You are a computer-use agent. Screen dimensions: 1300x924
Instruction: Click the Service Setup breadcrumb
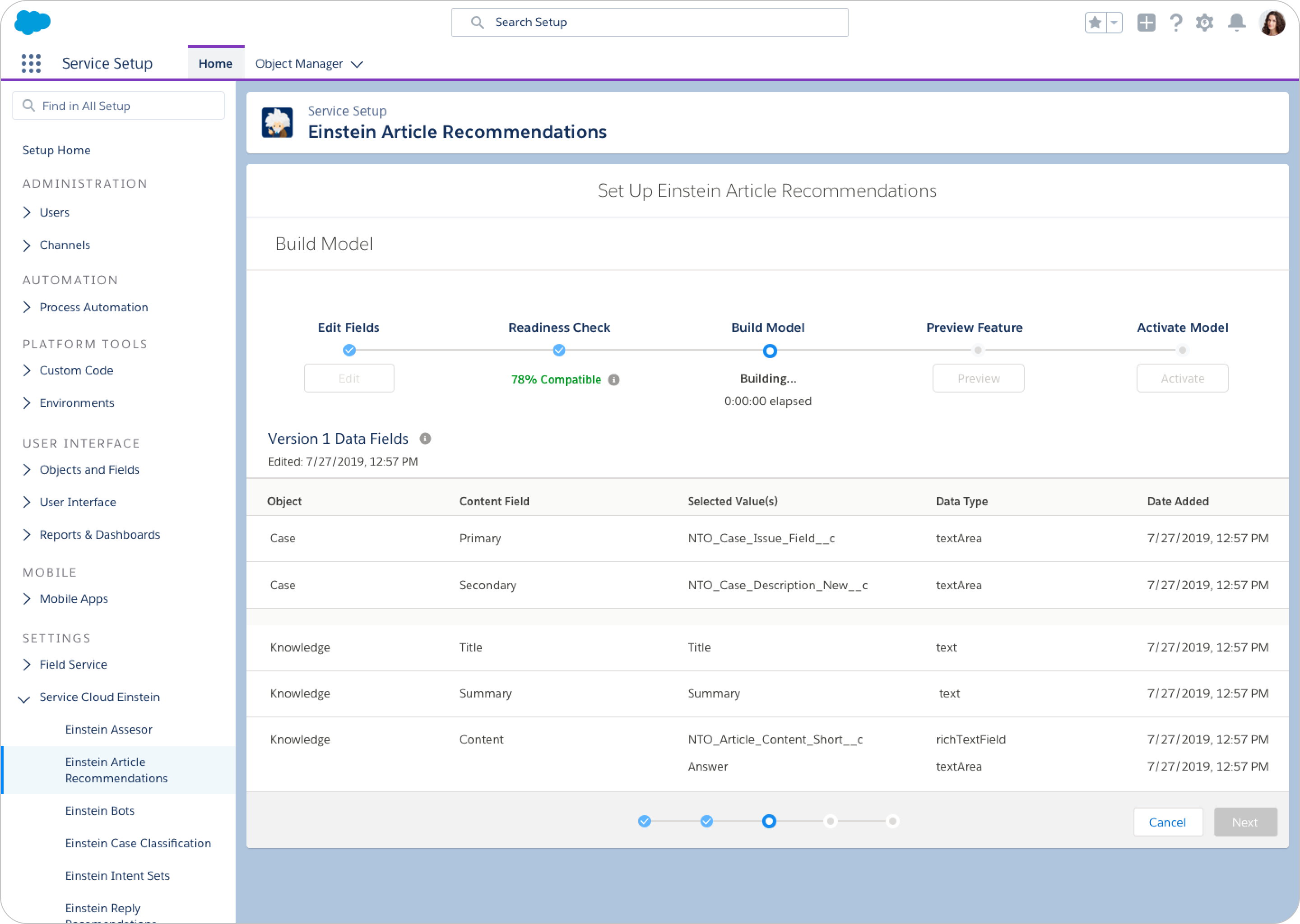pos(347,111)
